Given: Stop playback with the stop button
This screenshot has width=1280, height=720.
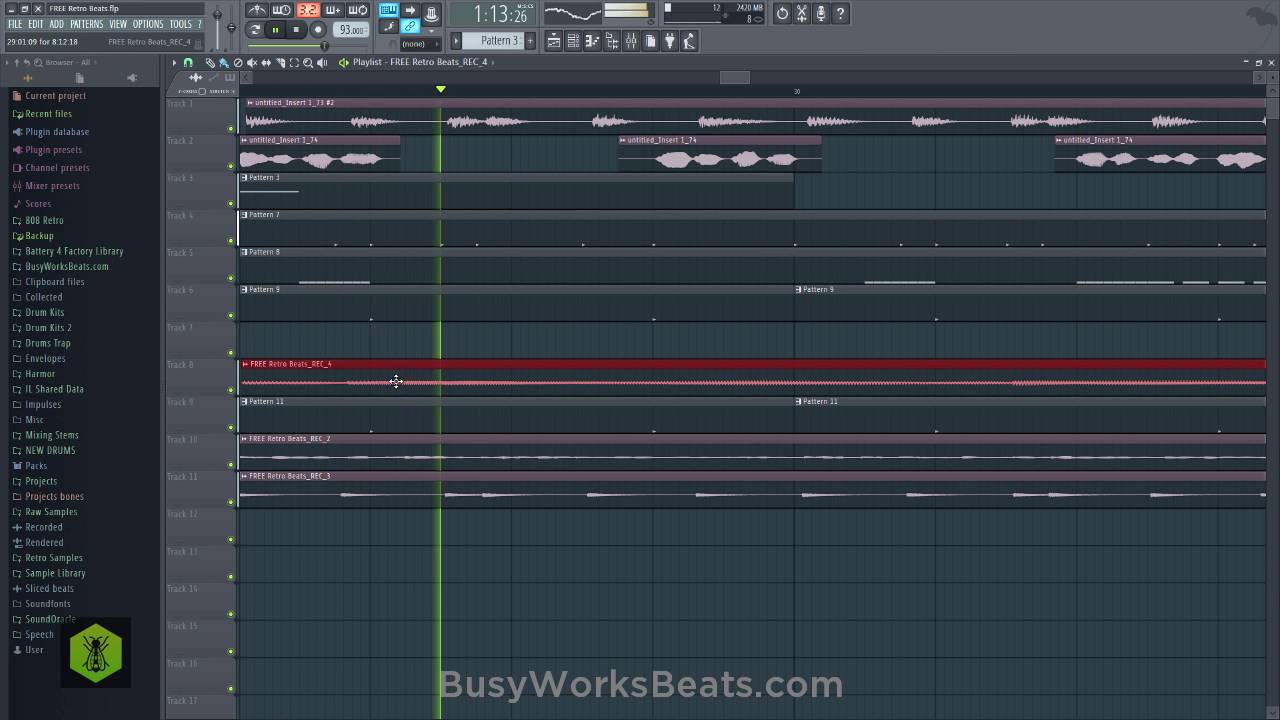Looking at the screenshot, I should point(296,30).
